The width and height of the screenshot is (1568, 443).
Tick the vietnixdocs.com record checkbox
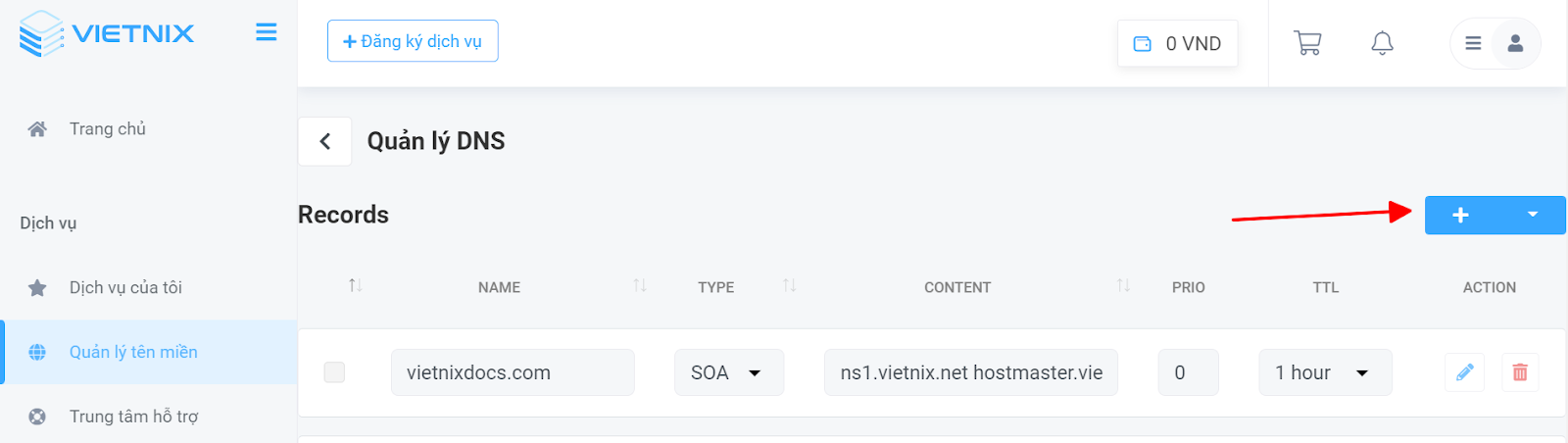[x=334, y=372]
